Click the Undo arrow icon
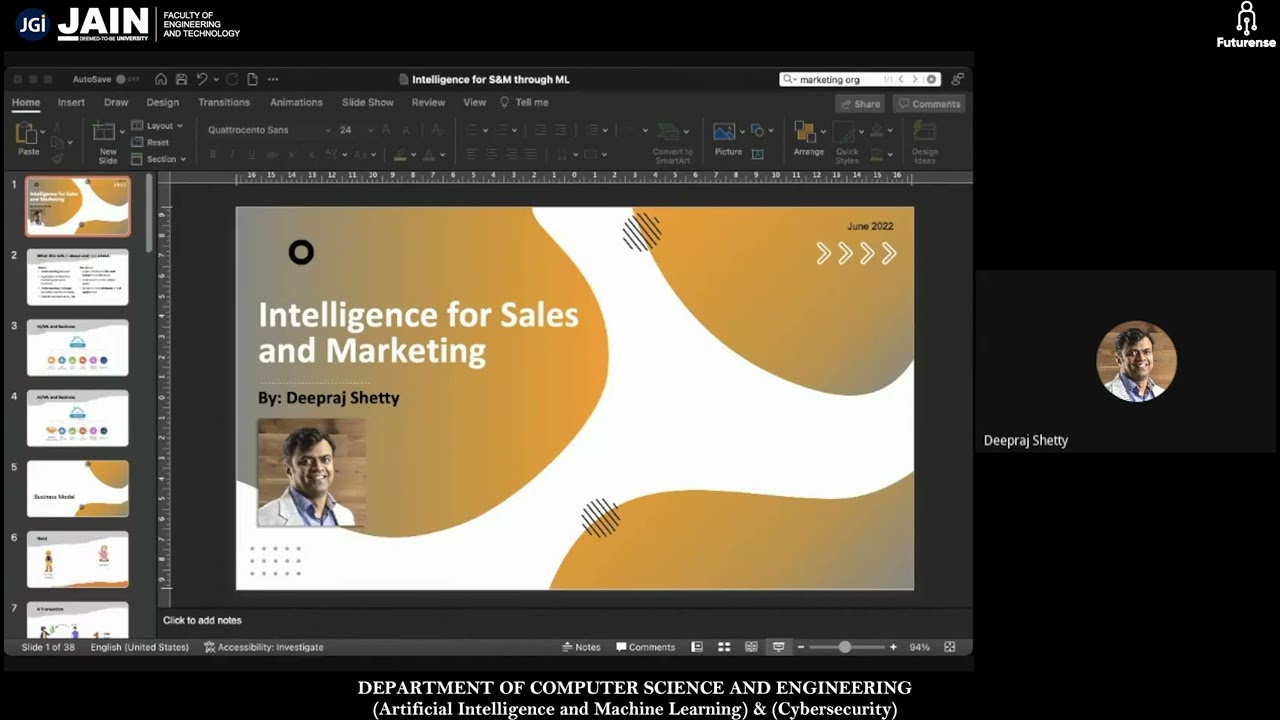Screen dimensions: 1280x720 click(202, 79)
